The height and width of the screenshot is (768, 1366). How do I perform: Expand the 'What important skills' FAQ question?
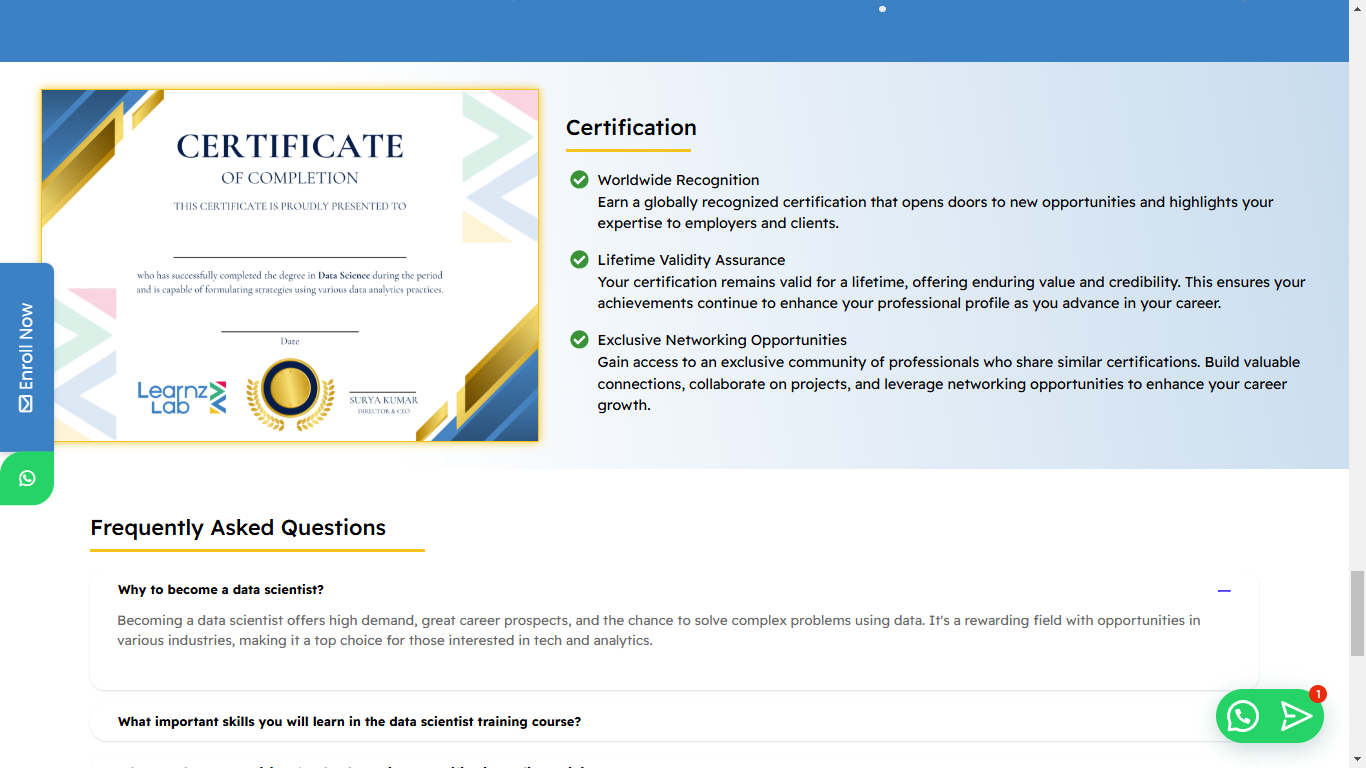tap(349, 722)
